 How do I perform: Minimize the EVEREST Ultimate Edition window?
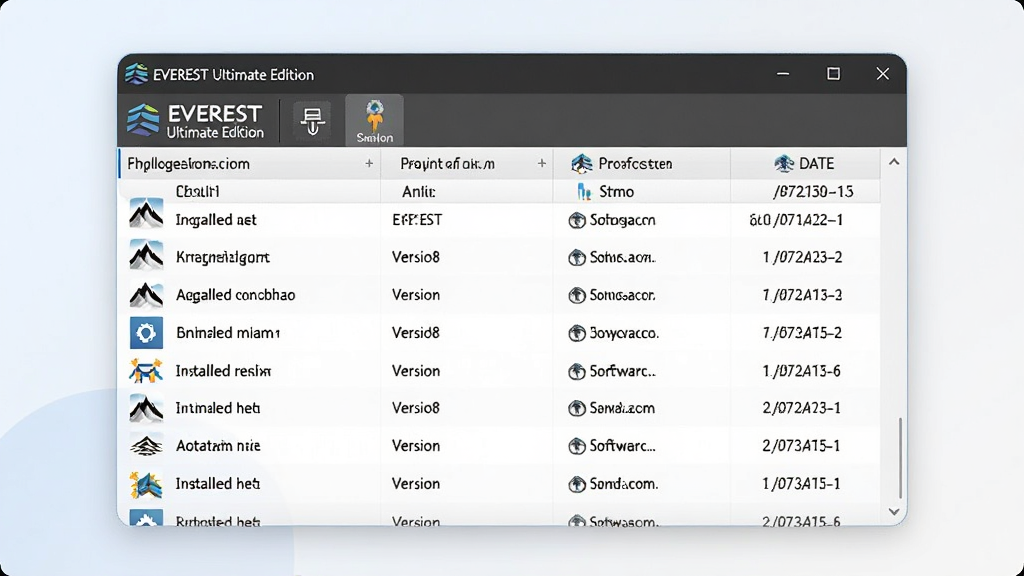(x=783, y=74)
